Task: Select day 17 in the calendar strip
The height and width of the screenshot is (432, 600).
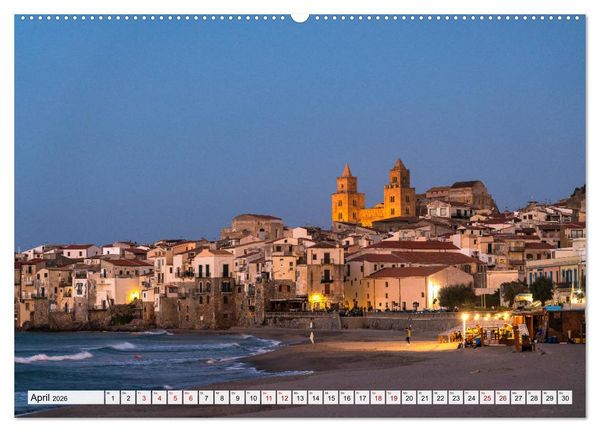Action: point(362,398)
